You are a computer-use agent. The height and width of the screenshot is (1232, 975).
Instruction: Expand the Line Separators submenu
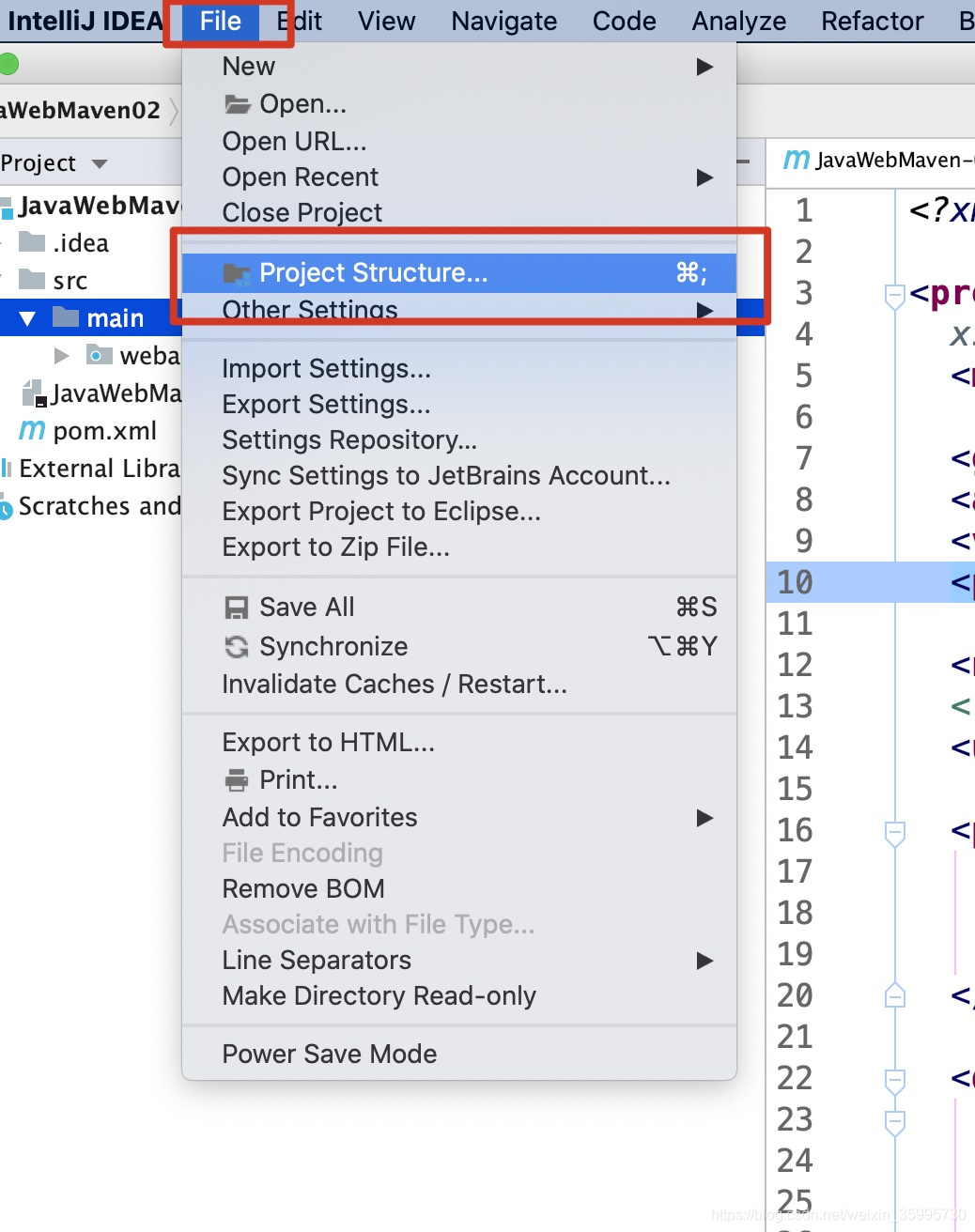(458, 961)
